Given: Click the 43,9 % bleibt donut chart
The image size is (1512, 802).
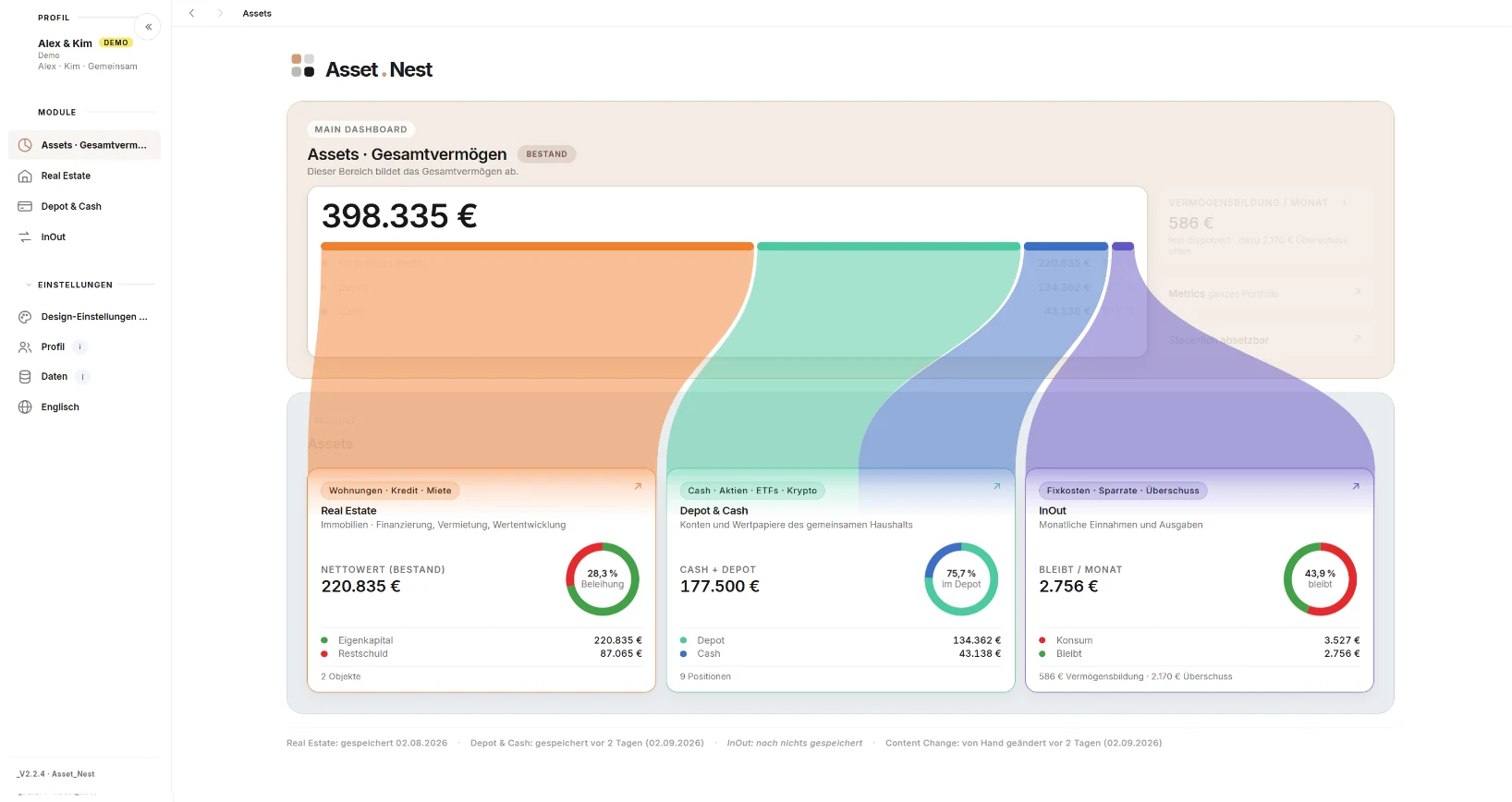Looking at the screenshot, I should [x=1320, y=579].
